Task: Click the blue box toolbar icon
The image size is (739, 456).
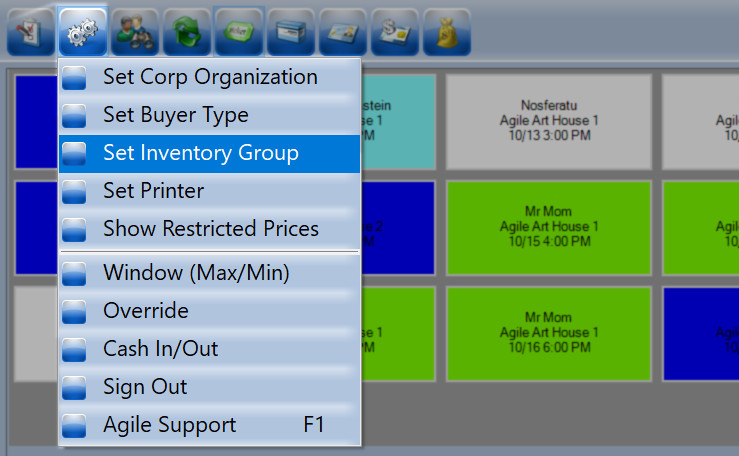Action: (291, 32)
